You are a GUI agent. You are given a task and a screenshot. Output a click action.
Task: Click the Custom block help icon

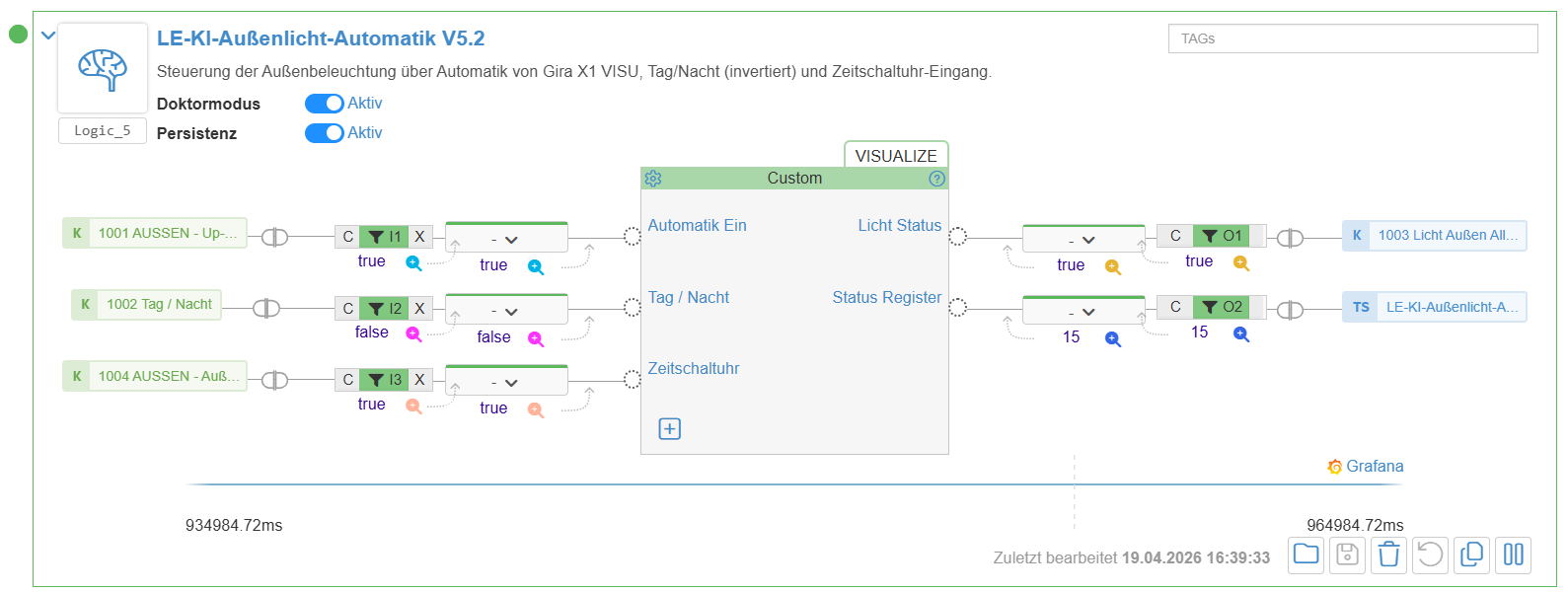click(x=936, y=179)
